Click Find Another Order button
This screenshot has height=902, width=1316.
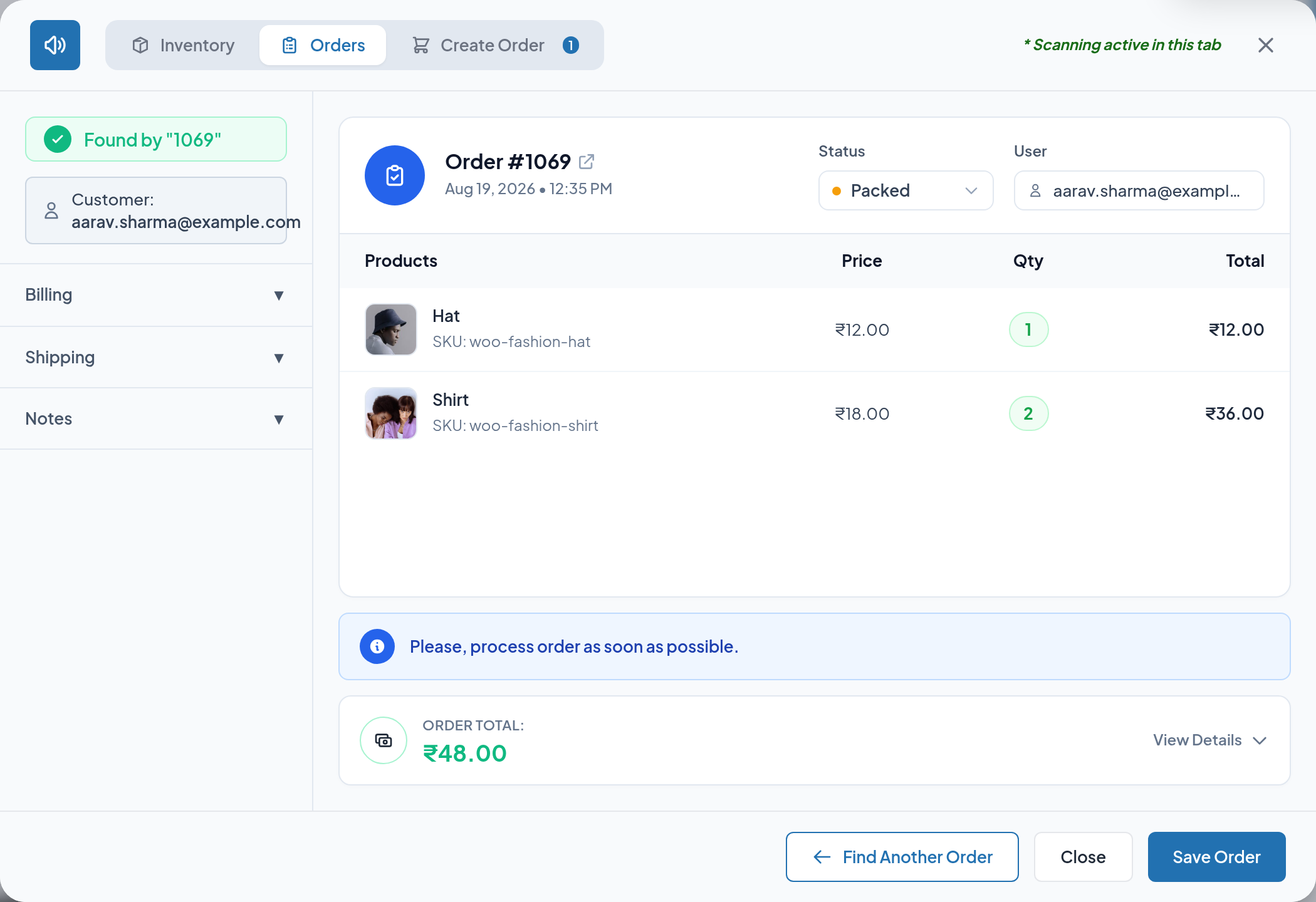point(902,857)
